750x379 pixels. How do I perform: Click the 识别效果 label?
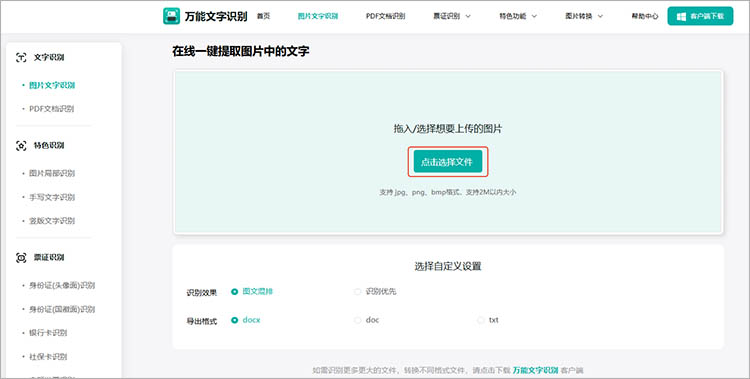(x=201, y=293)
